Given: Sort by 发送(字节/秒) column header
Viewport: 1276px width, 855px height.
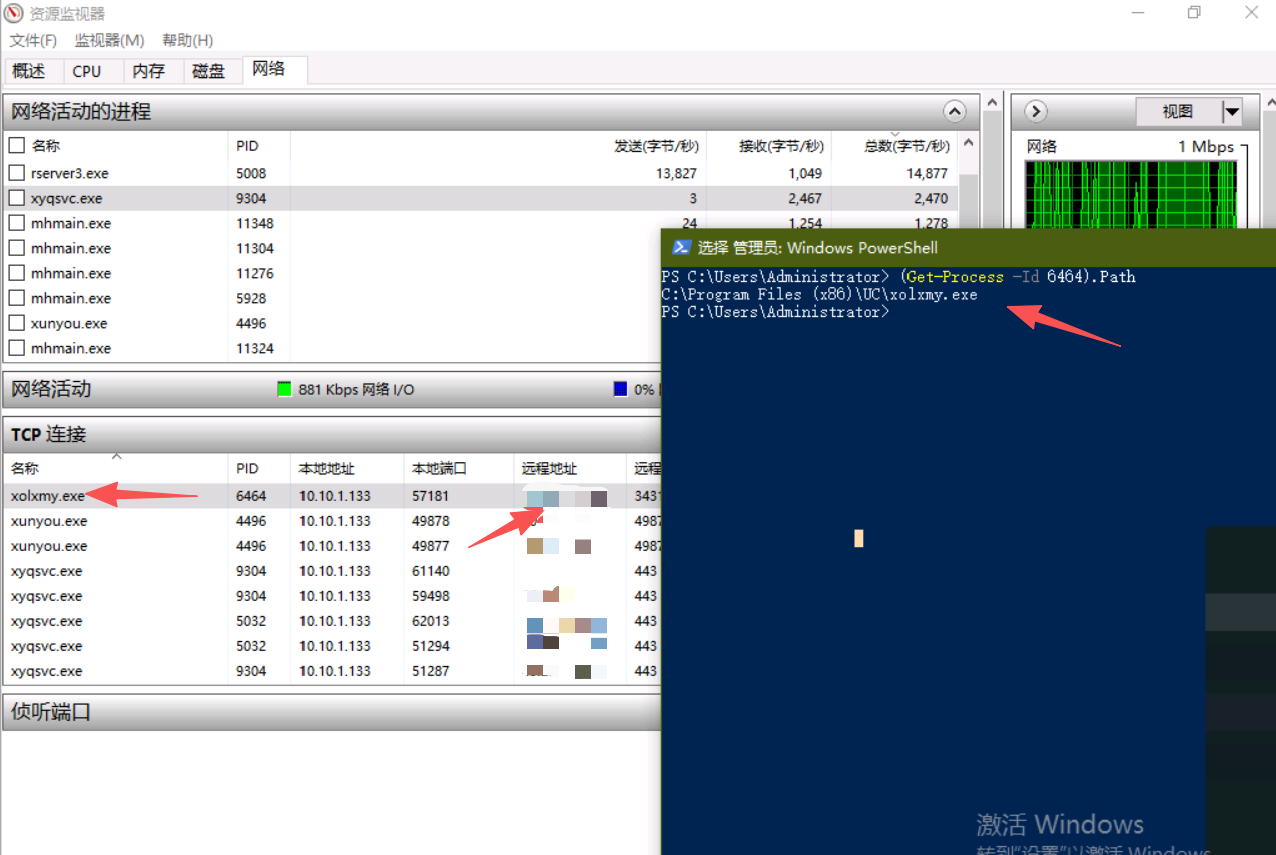Looking at the screenshot, I should (655, 146).
